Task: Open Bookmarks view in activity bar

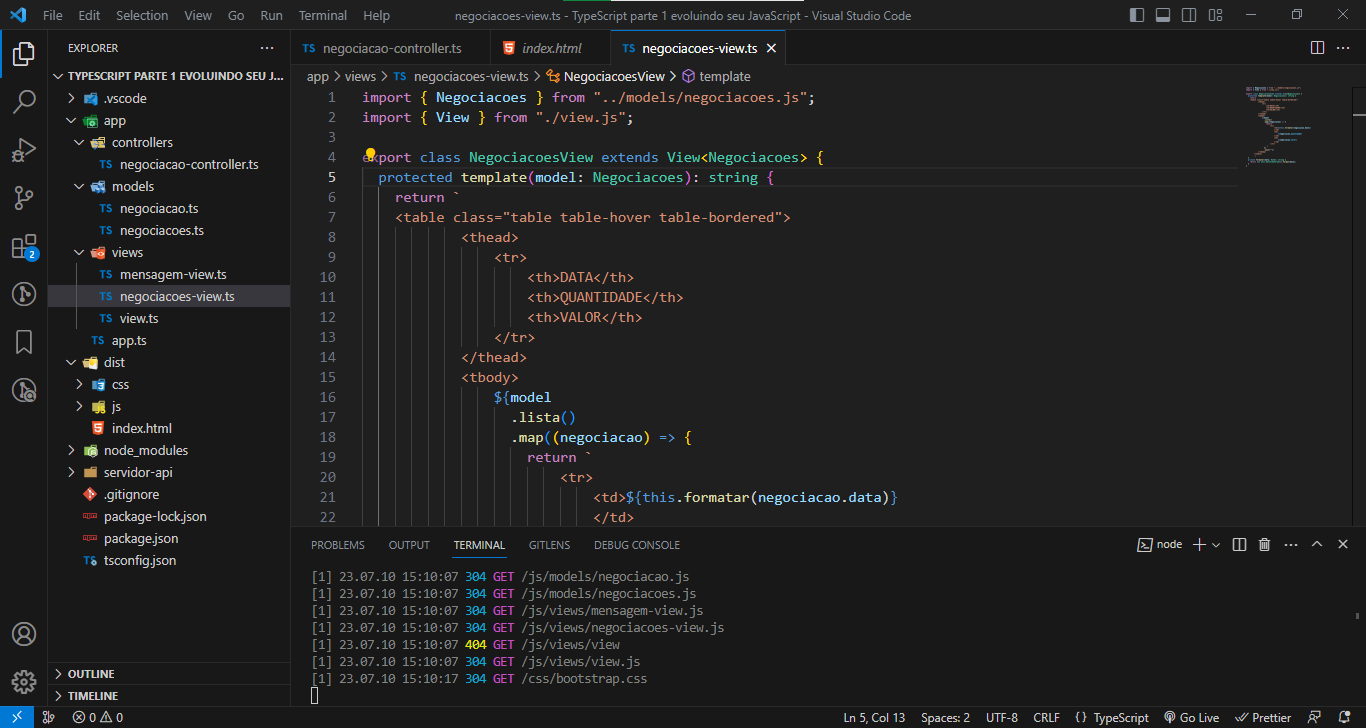Action: [24, 342]
